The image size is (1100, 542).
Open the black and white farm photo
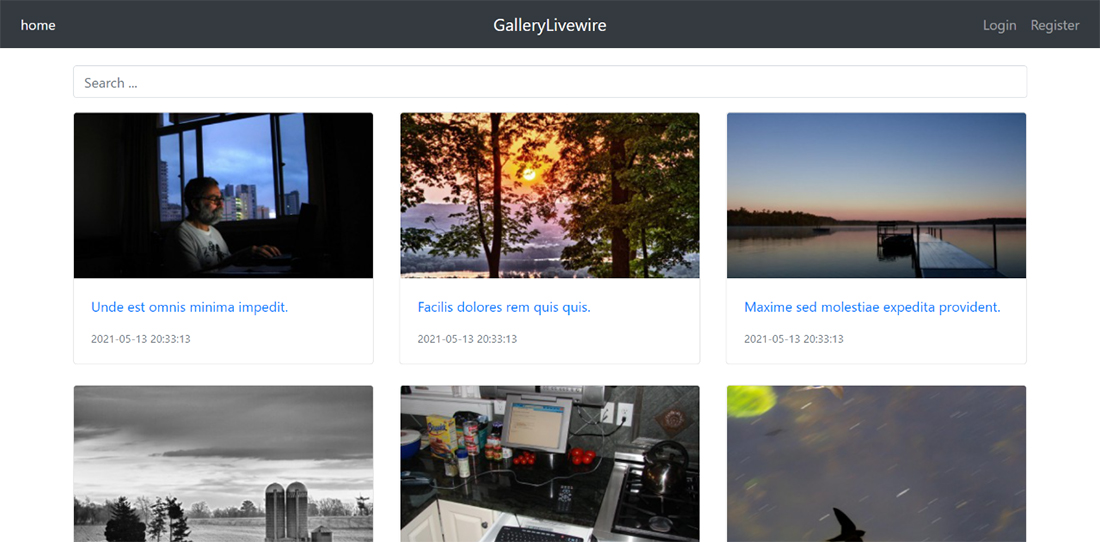(x=223, y=464)
